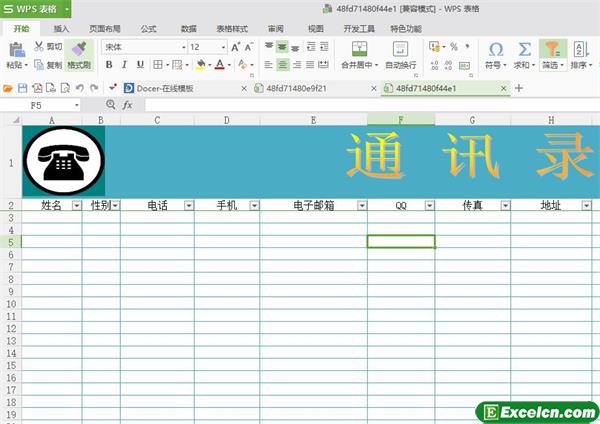
Task: Toggle horizontal center alignment
Action: [x=282, y=65]
